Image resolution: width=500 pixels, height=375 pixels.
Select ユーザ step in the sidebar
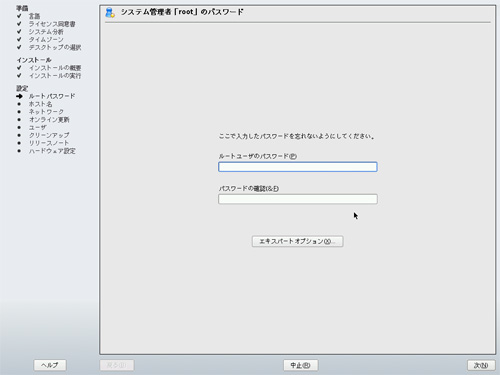click(37, 127)
